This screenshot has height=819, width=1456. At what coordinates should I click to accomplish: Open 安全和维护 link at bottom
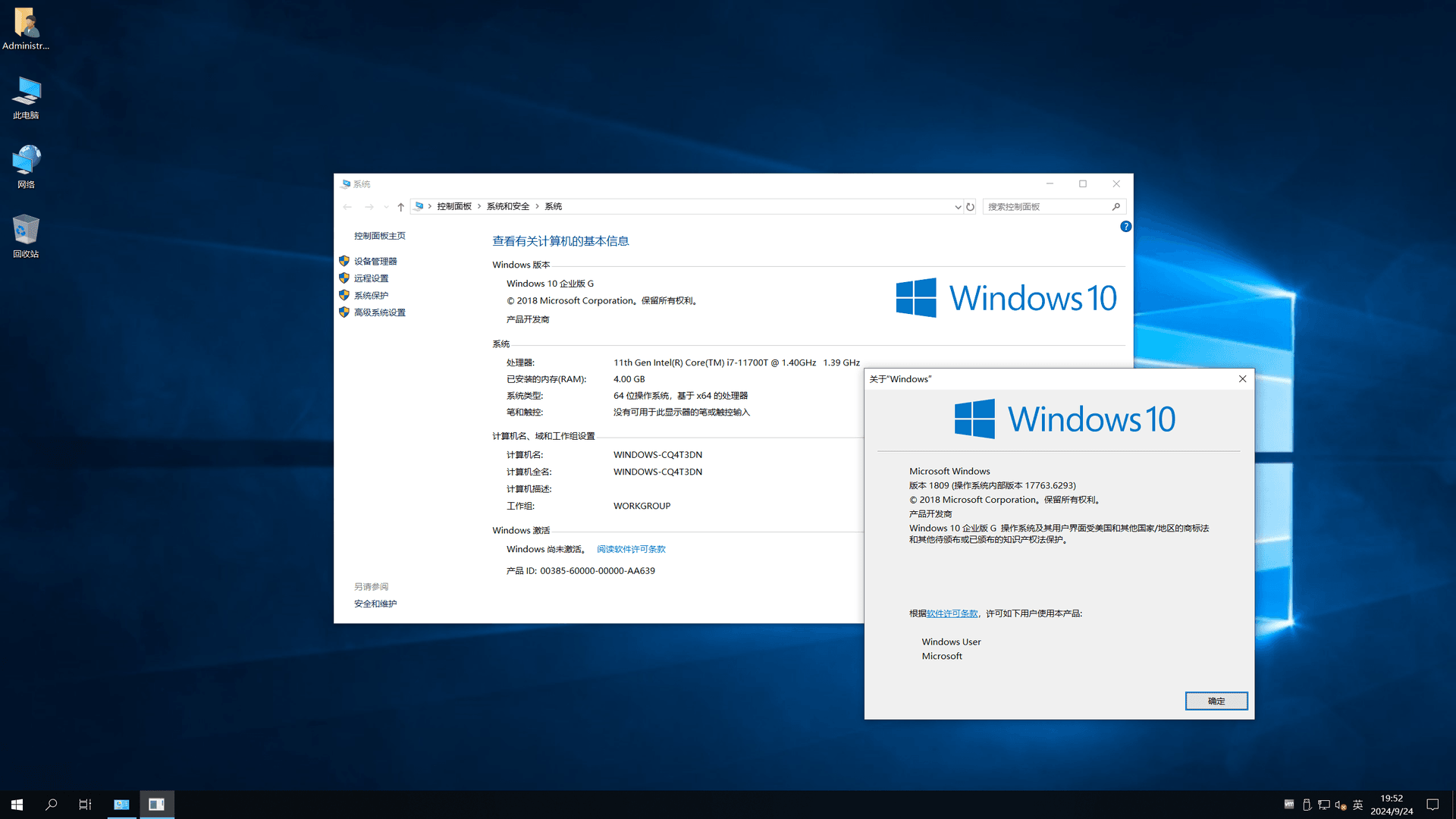point(375,604)
